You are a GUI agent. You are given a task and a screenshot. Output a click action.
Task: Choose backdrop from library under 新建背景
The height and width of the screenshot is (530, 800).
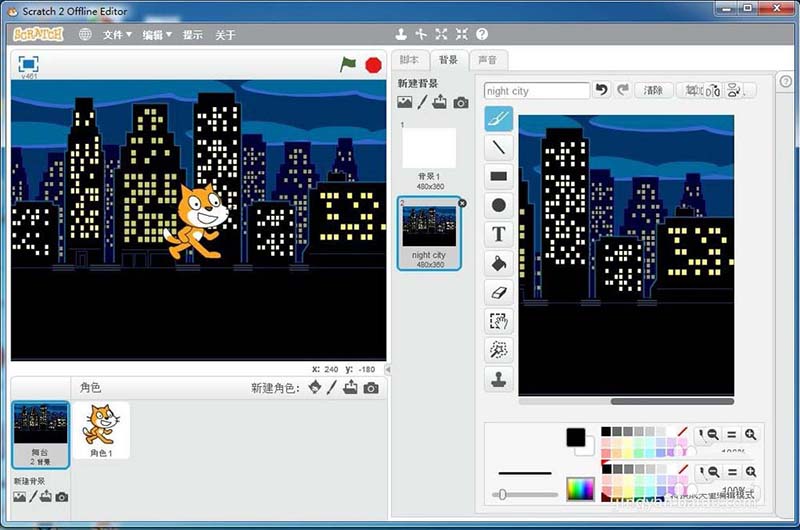405,102
